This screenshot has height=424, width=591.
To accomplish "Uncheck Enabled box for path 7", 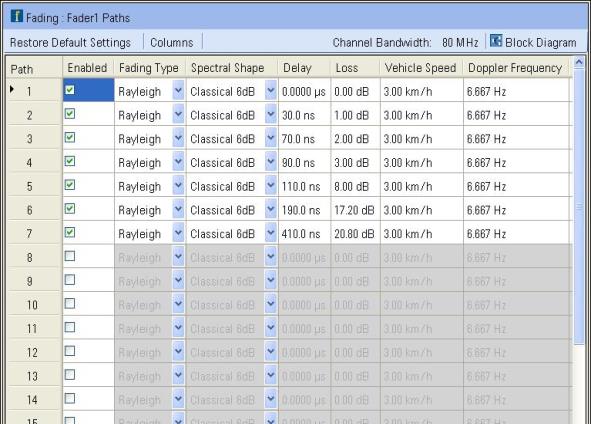I will pos(70,233).
